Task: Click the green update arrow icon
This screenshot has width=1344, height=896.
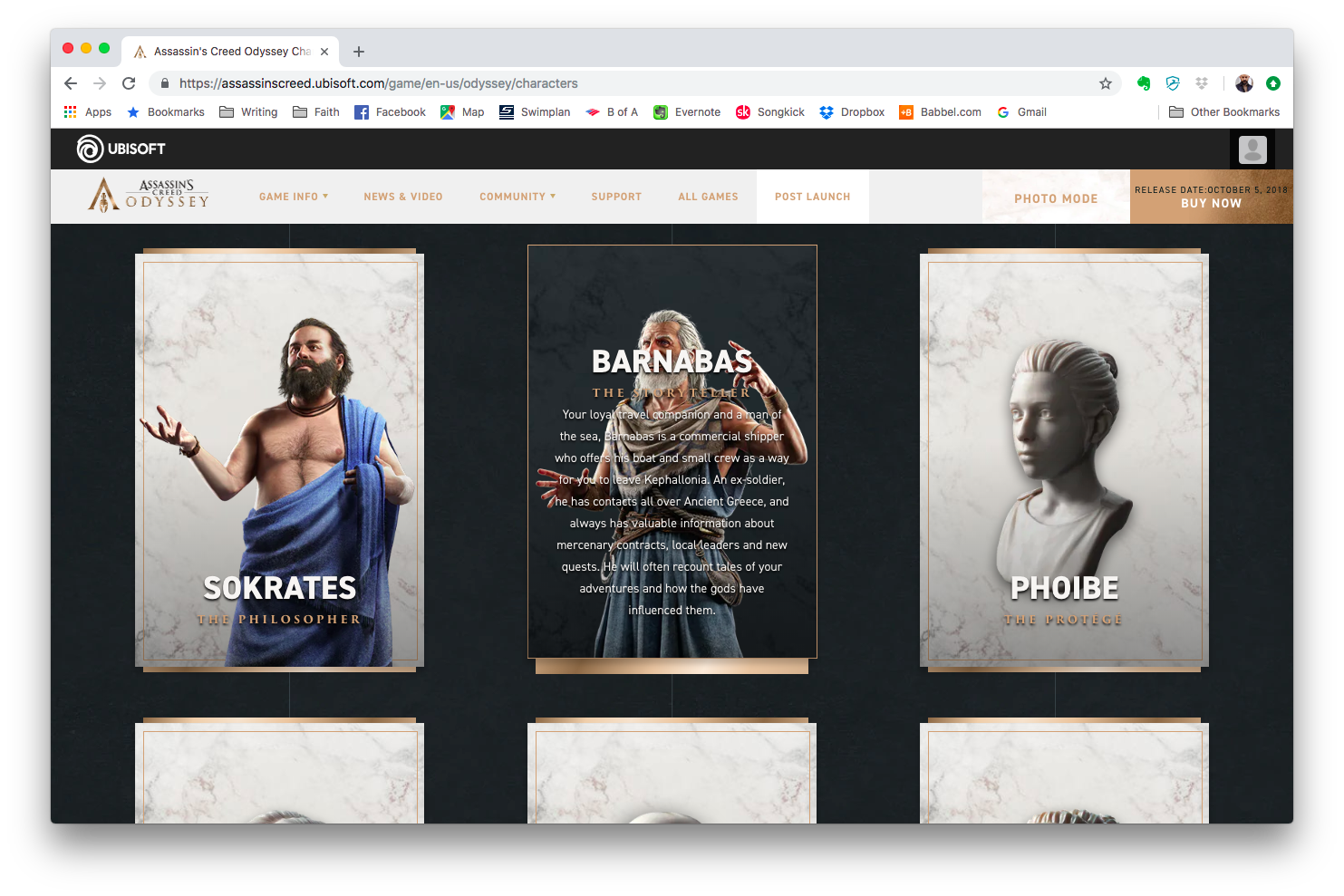Action: pyautogui.click(x=1273, y=83)
